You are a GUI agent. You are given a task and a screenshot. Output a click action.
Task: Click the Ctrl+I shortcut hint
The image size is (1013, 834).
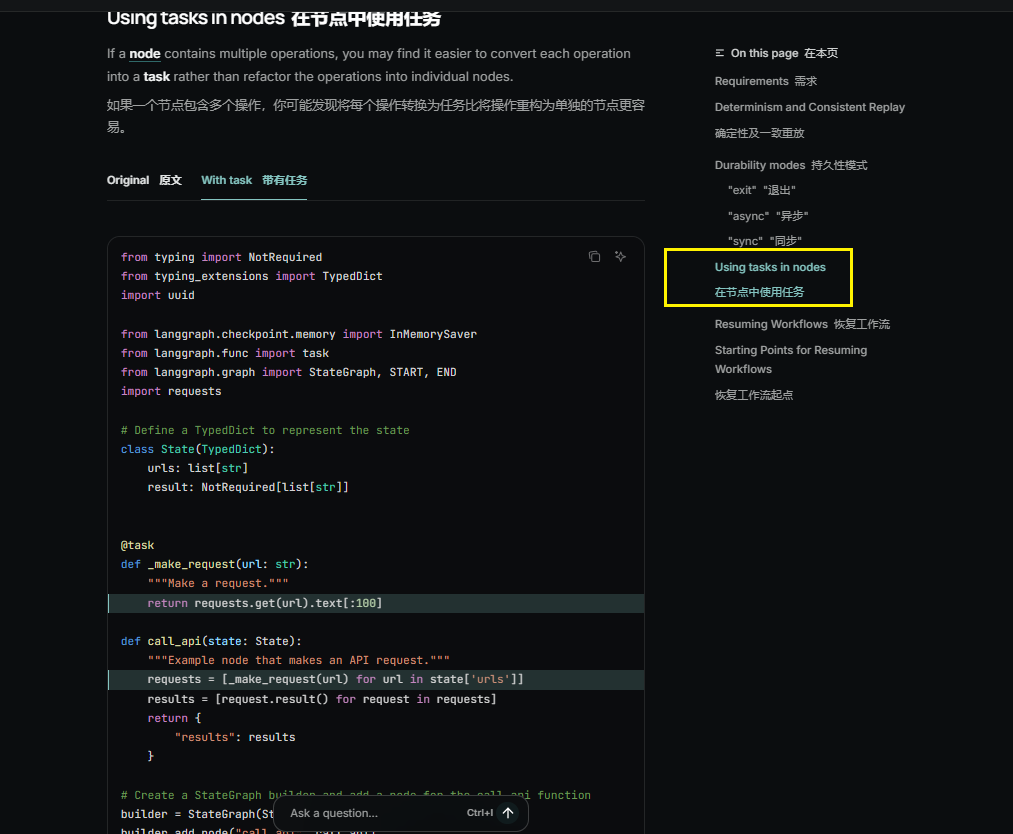480,813
